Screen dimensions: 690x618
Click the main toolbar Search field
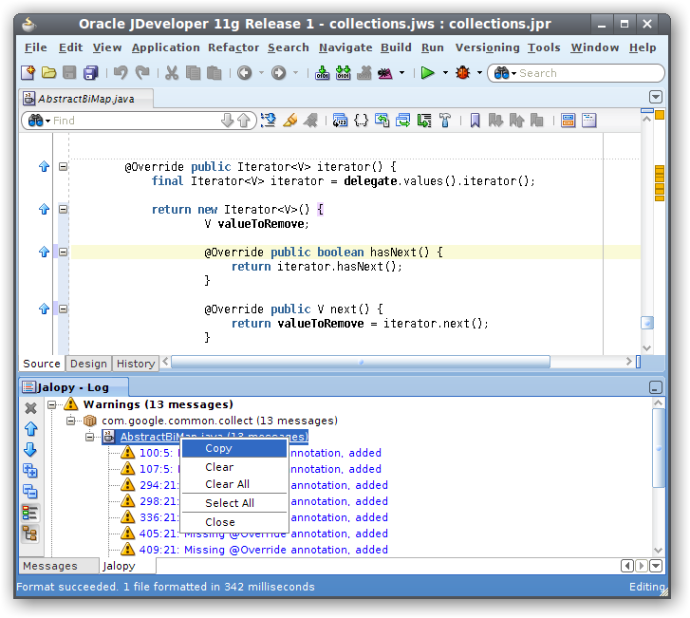[587, 73]
